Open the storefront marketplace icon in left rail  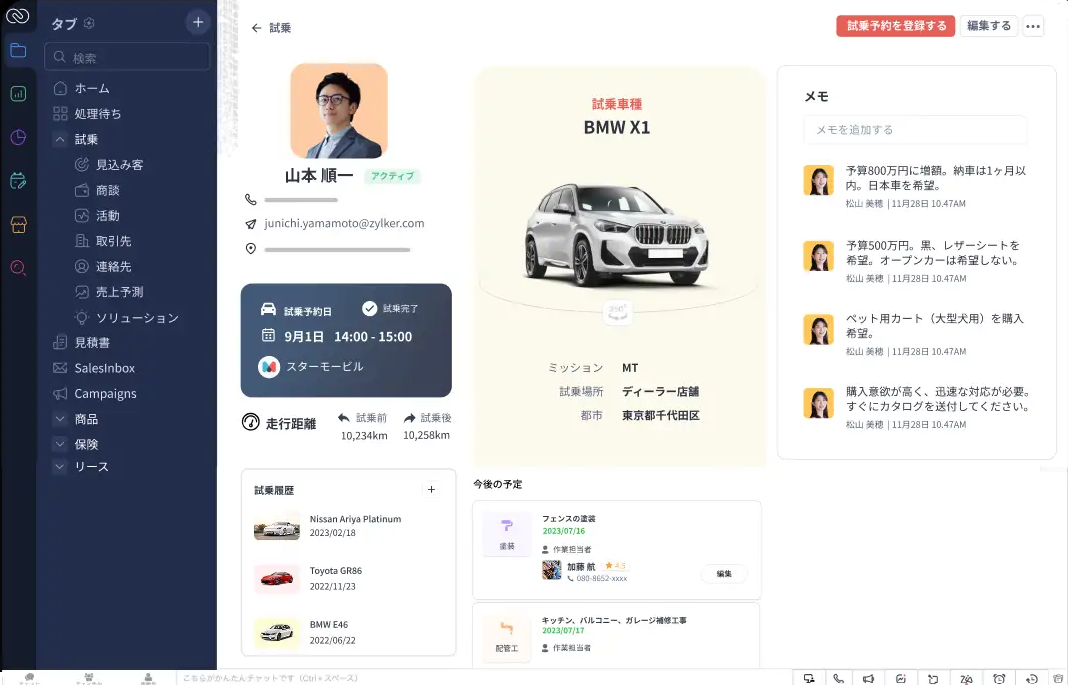[18, 225]
